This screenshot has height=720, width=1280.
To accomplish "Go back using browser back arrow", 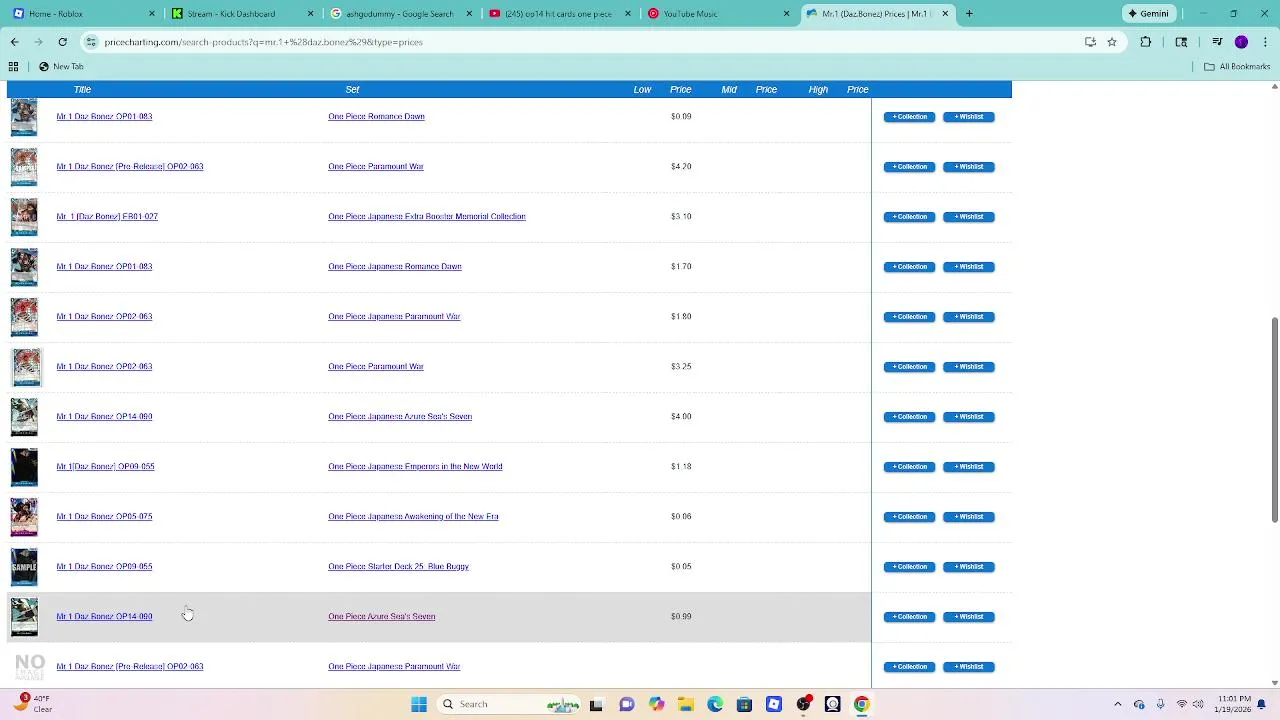I will [14, 42].
